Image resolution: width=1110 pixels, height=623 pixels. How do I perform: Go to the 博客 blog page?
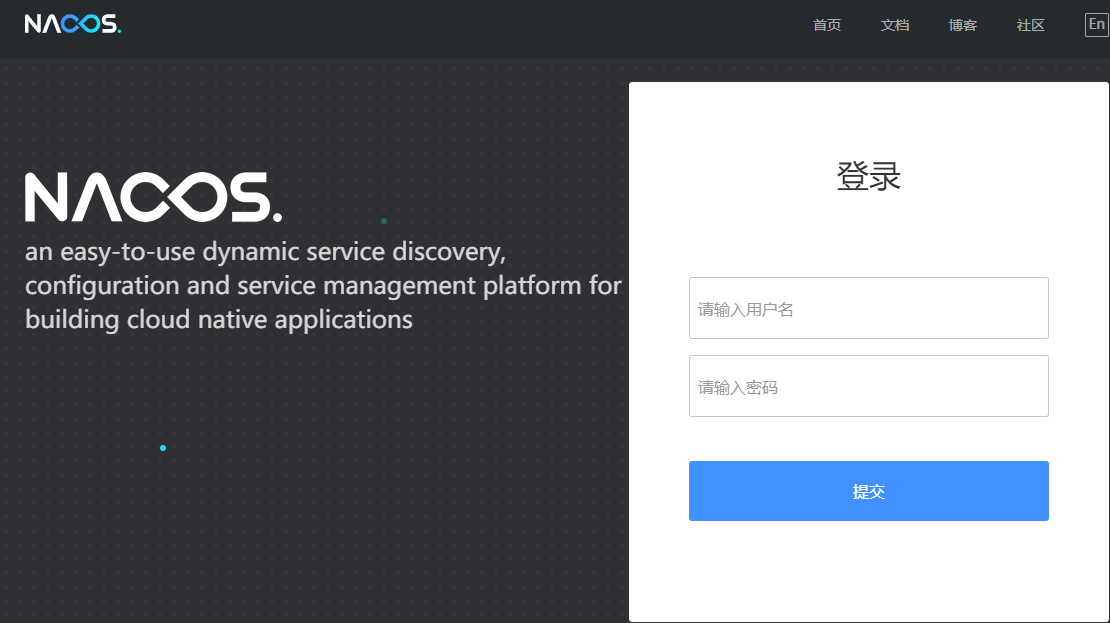963,25
